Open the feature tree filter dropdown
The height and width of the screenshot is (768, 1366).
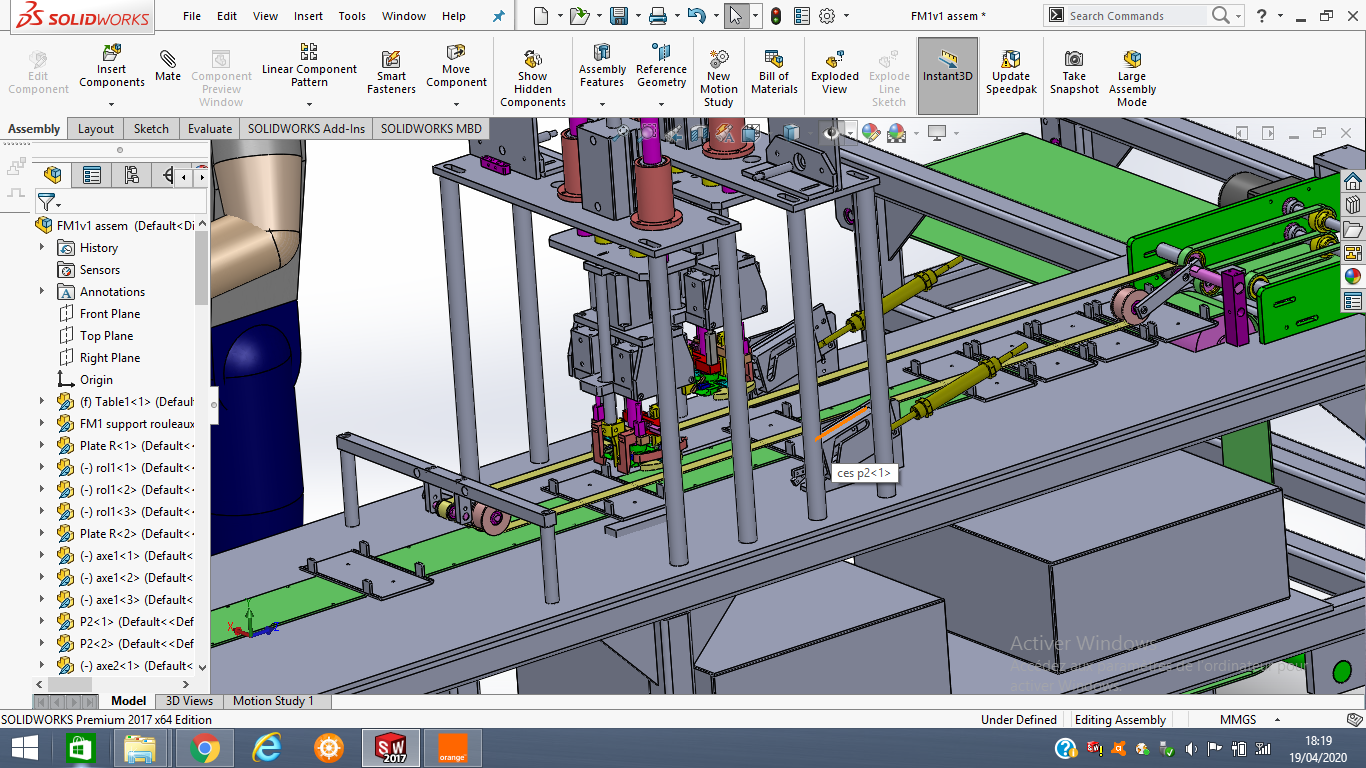click(48, 203)
